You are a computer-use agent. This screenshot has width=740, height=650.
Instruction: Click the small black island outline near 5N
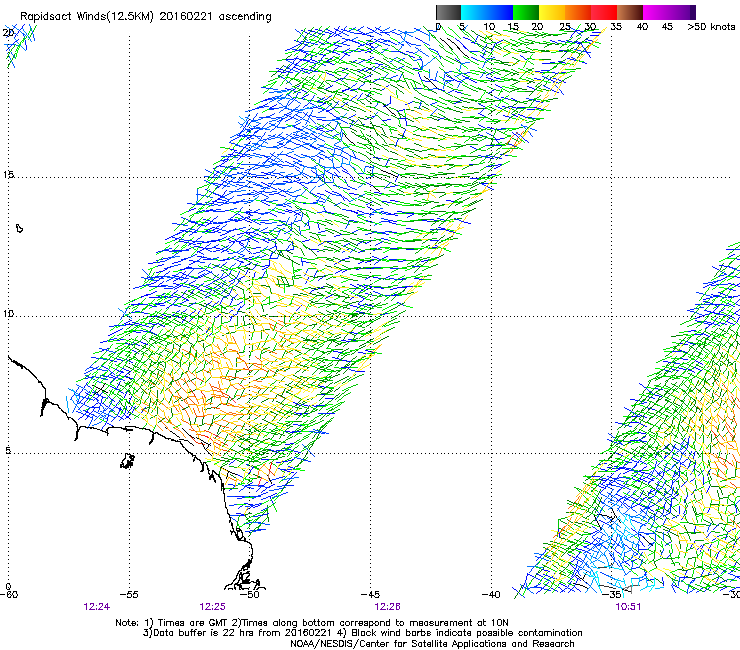[127, 461]
